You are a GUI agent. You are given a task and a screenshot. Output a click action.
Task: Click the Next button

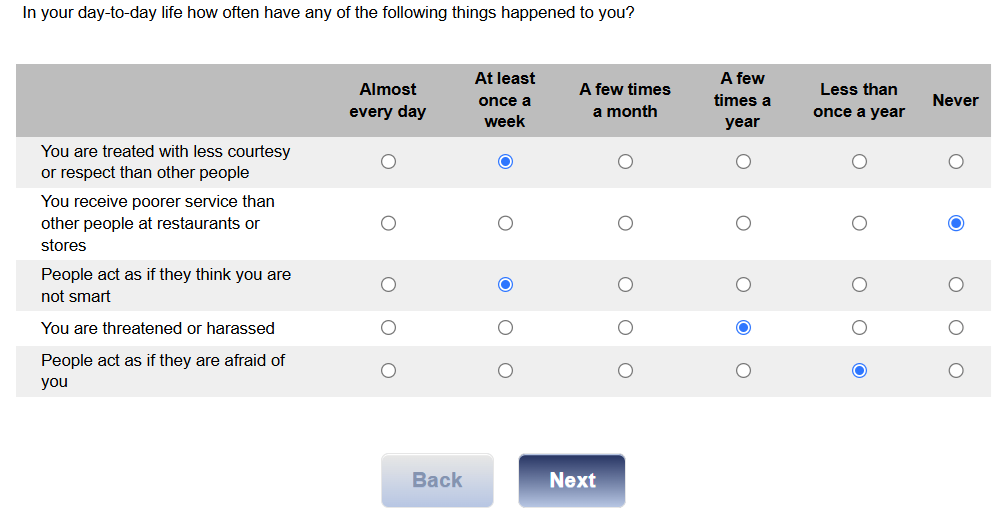pos(572,480)
